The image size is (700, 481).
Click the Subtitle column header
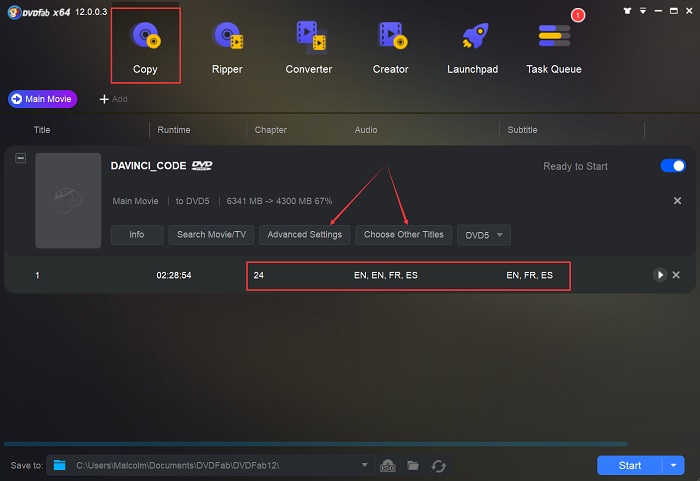point(522,130)
